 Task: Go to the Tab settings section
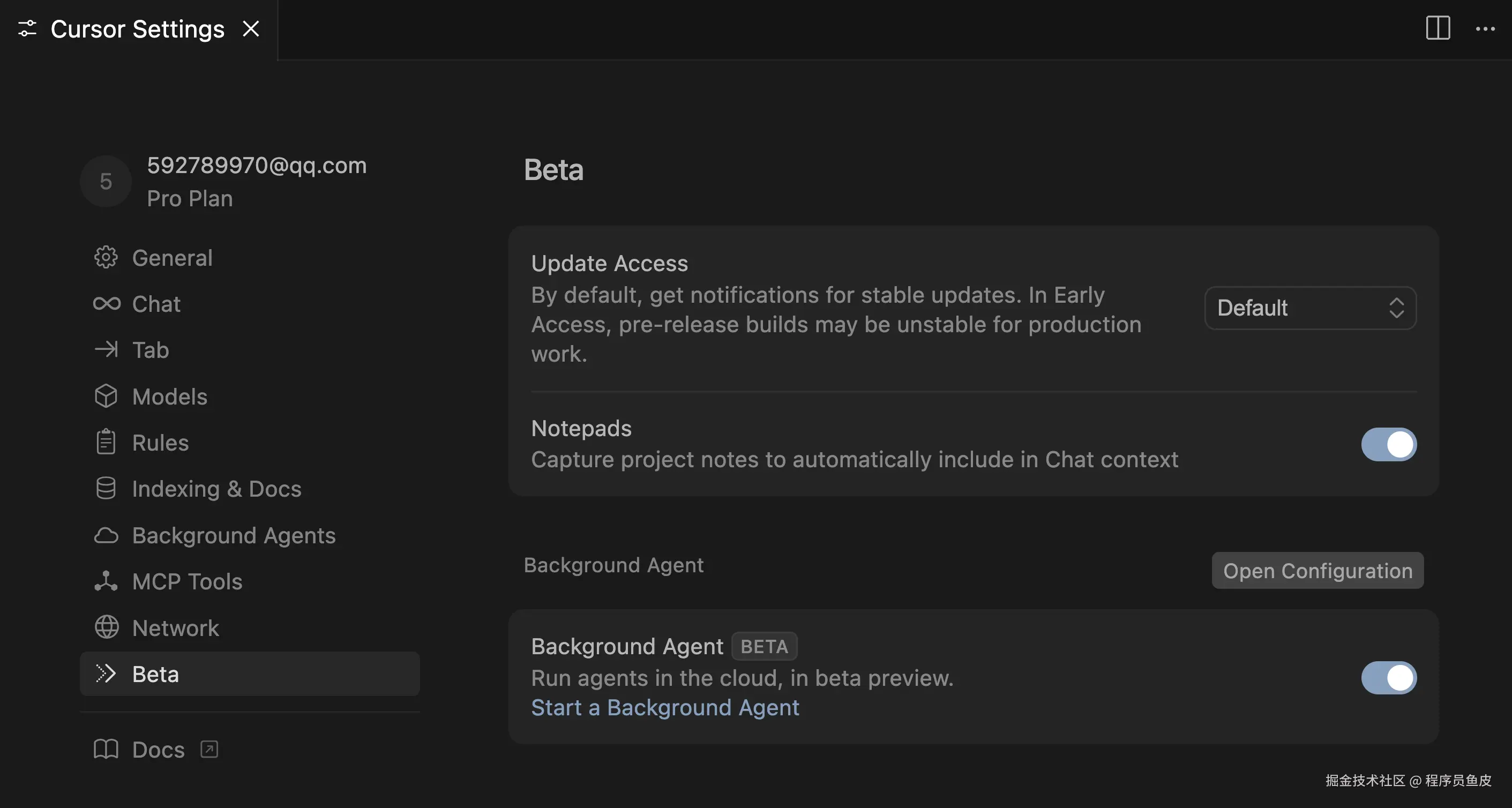click(150, 350)
